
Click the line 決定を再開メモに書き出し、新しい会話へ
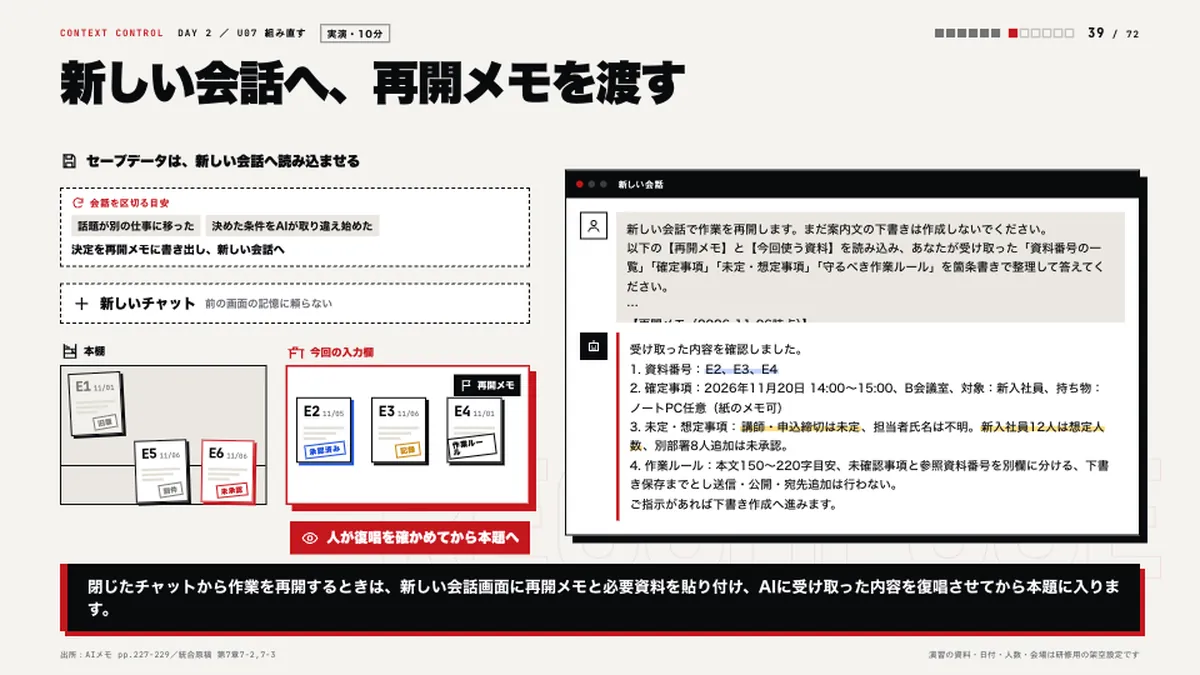point(178,249)
